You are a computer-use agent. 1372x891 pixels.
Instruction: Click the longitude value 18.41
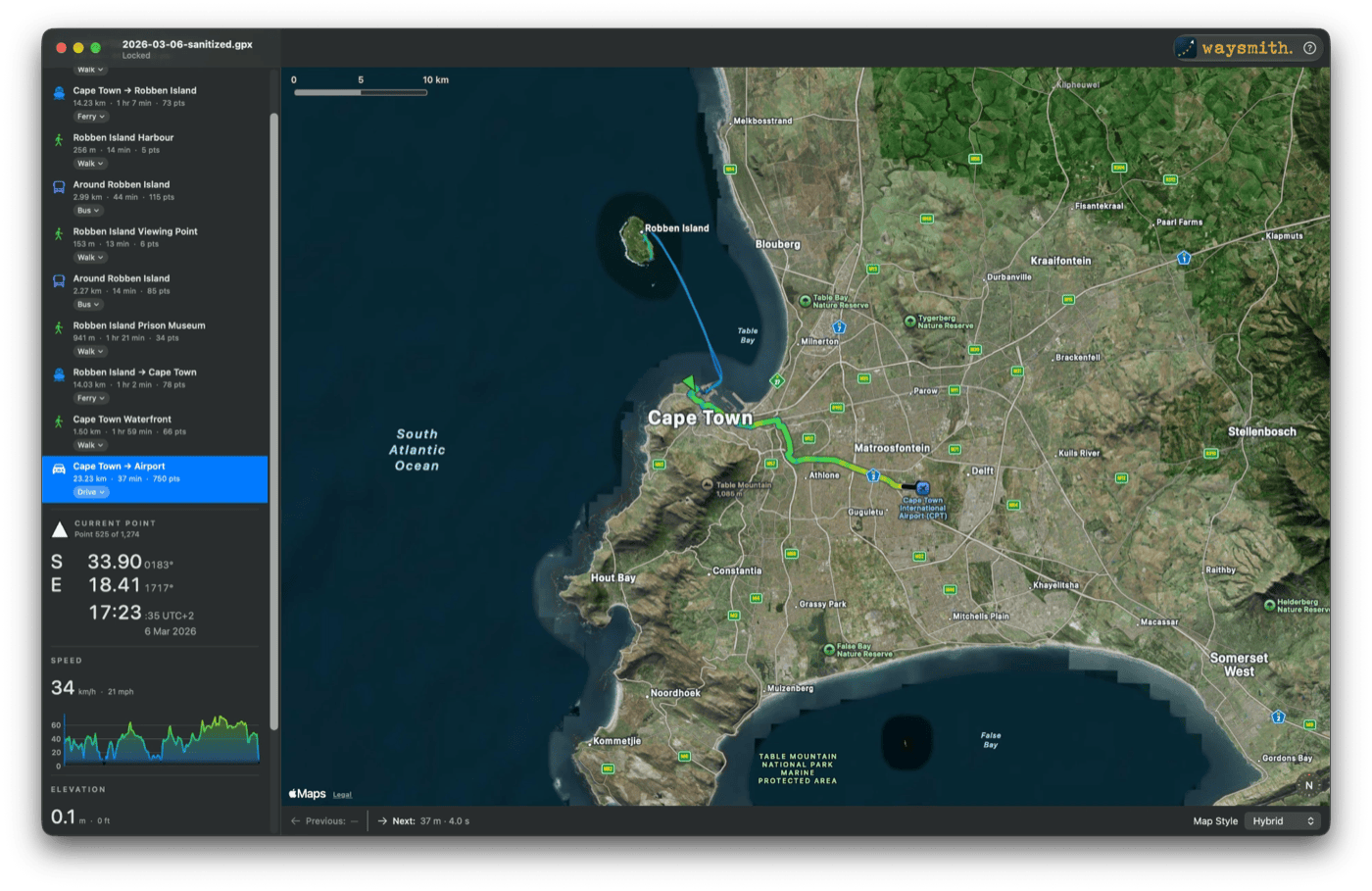115,585
